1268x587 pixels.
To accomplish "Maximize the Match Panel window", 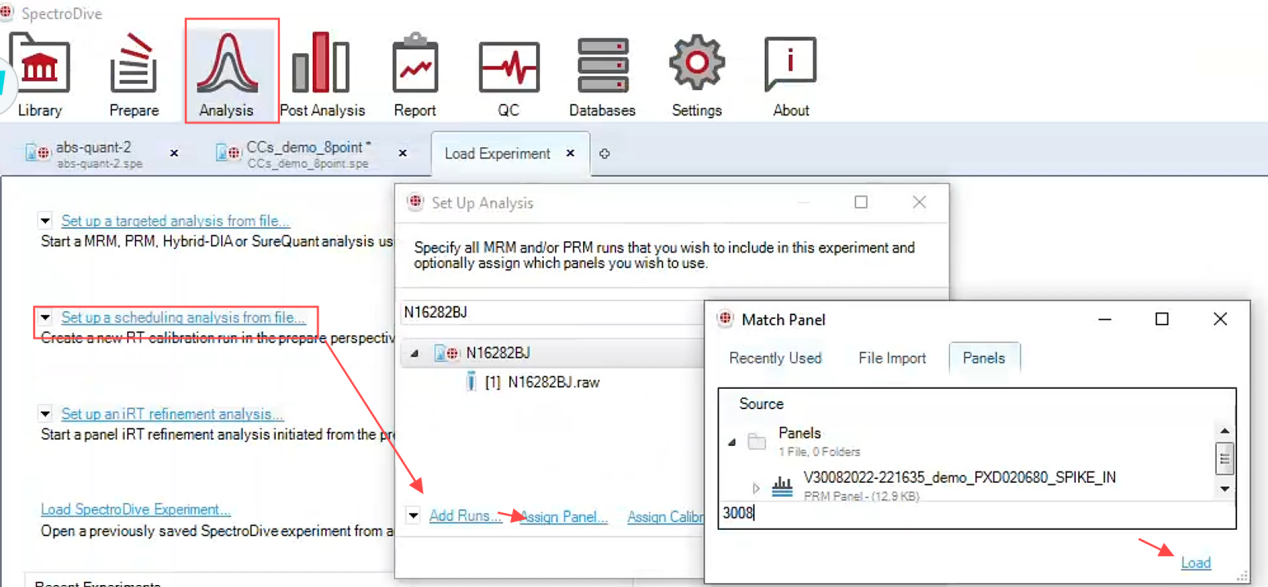I will tap(1162, 319).
